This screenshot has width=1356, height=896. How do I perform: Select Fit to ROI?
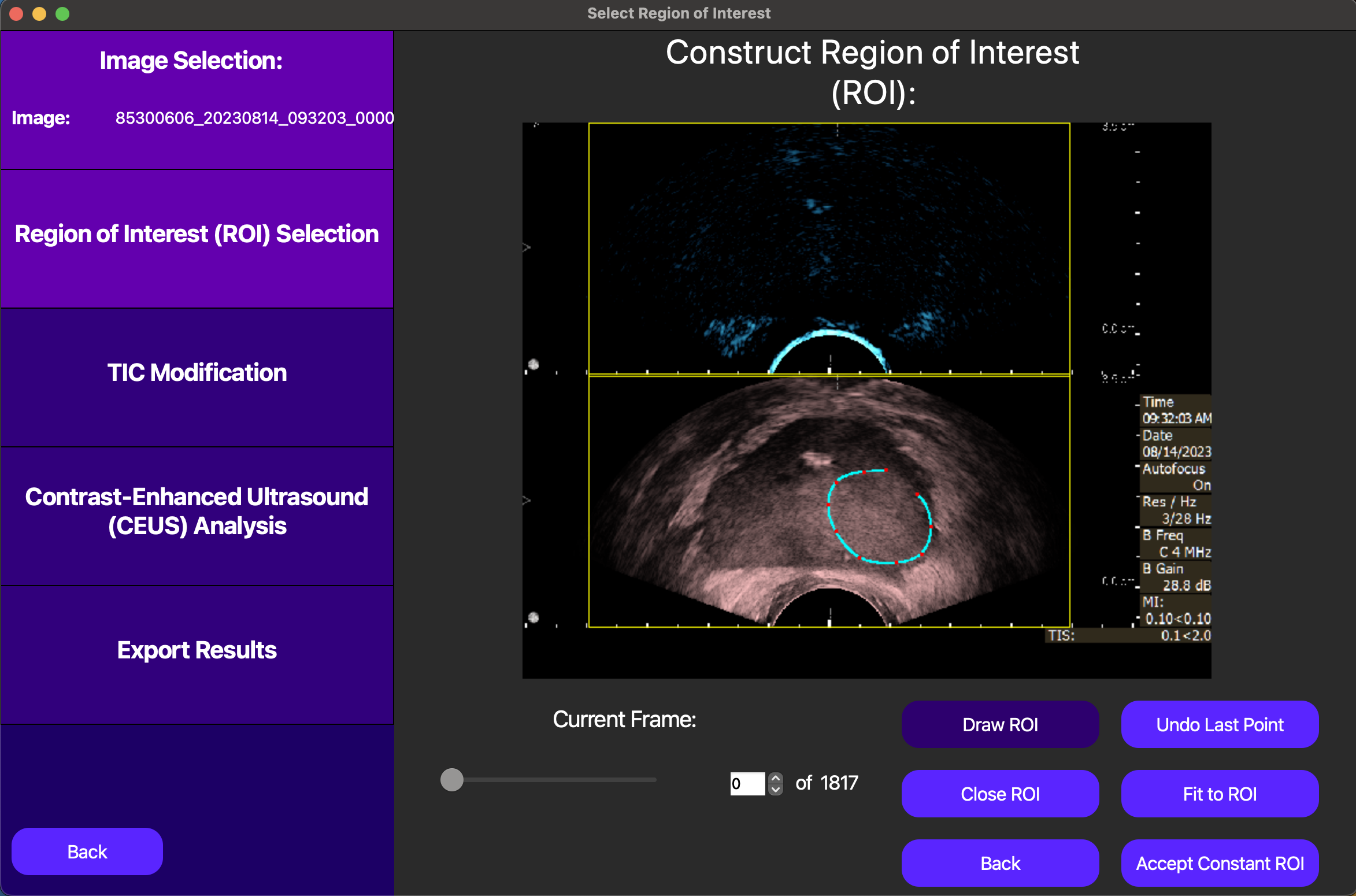pyautogui.click(x=1220, y=794)
